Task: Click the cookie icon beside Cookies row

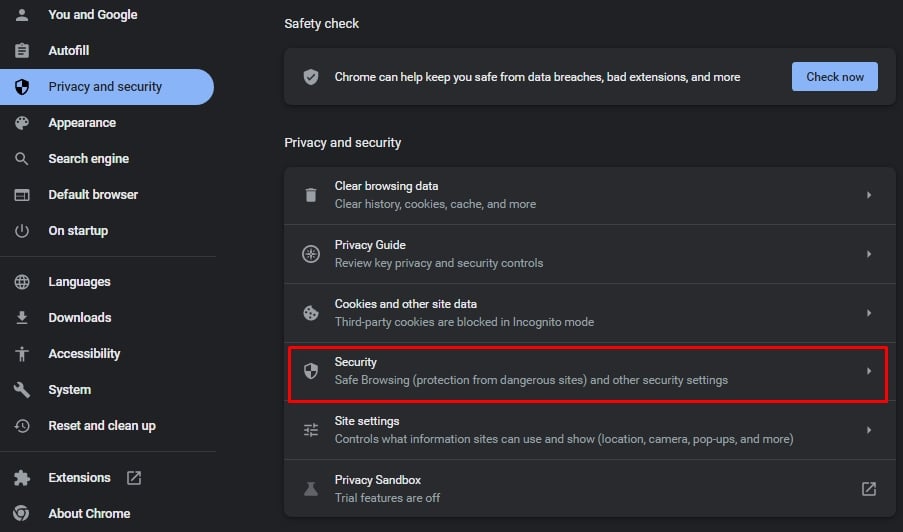Action: tap(311, 313)
